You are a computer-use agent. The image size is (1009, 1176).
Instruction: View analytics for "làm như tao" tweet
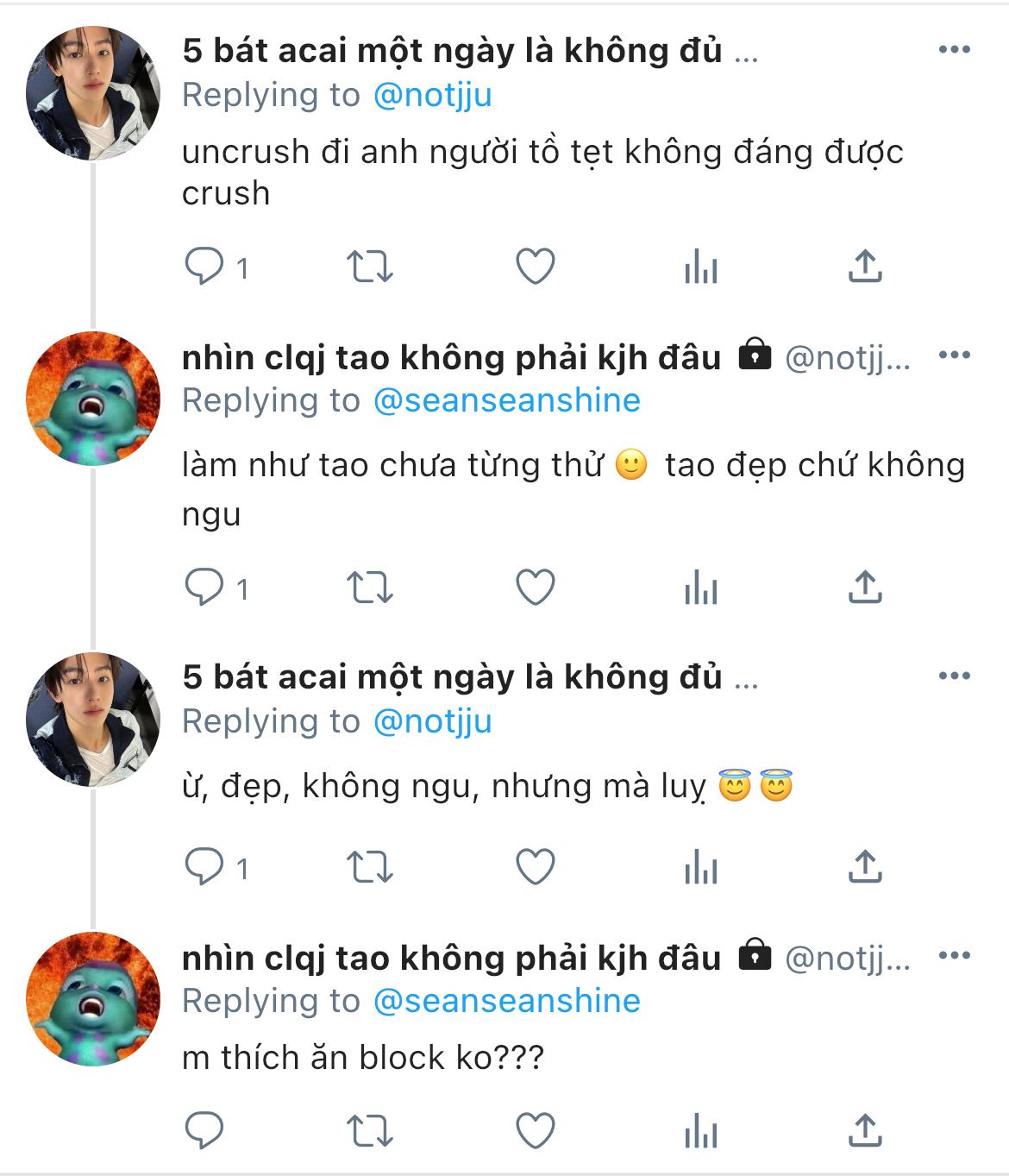pos(700,589)
